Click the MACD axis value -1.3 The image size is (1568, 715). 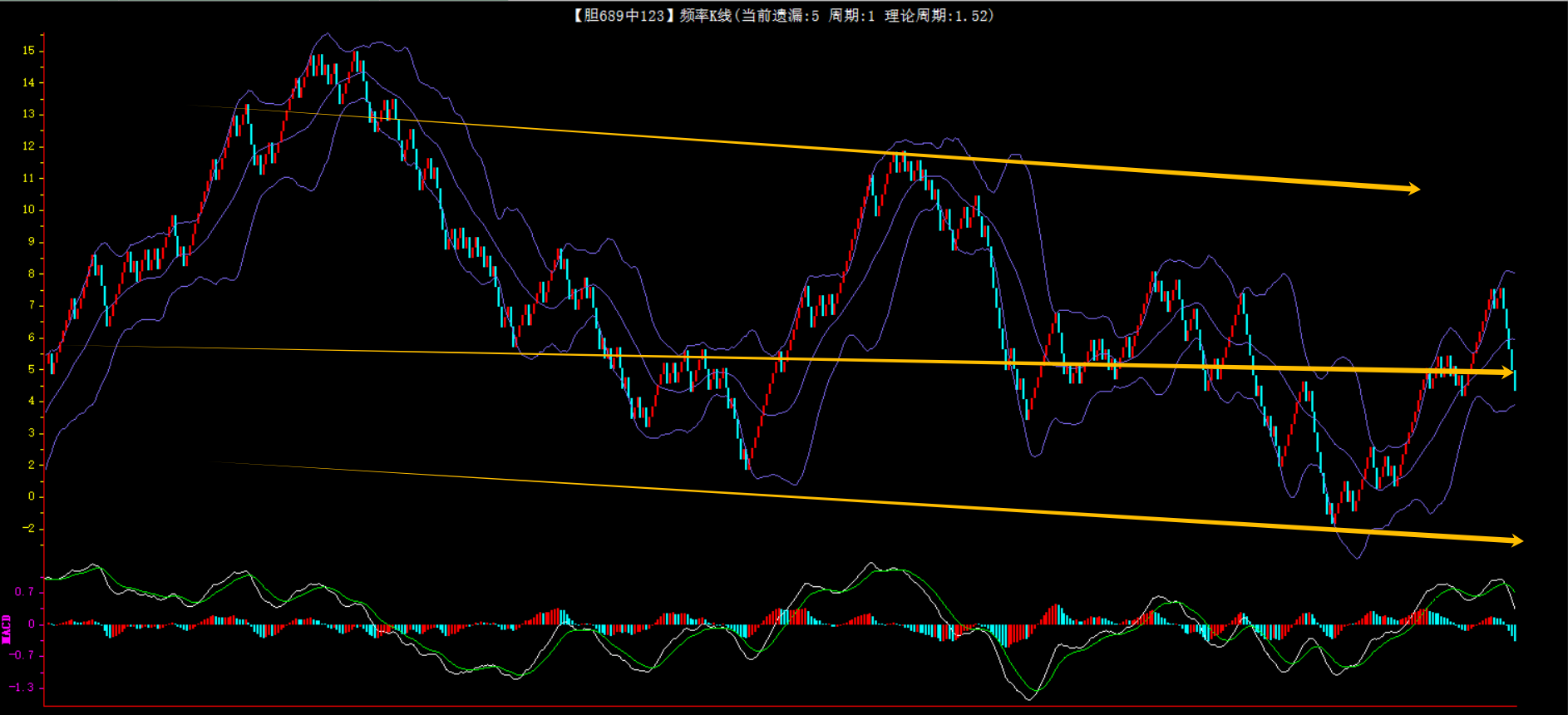(x=22, y=687)
